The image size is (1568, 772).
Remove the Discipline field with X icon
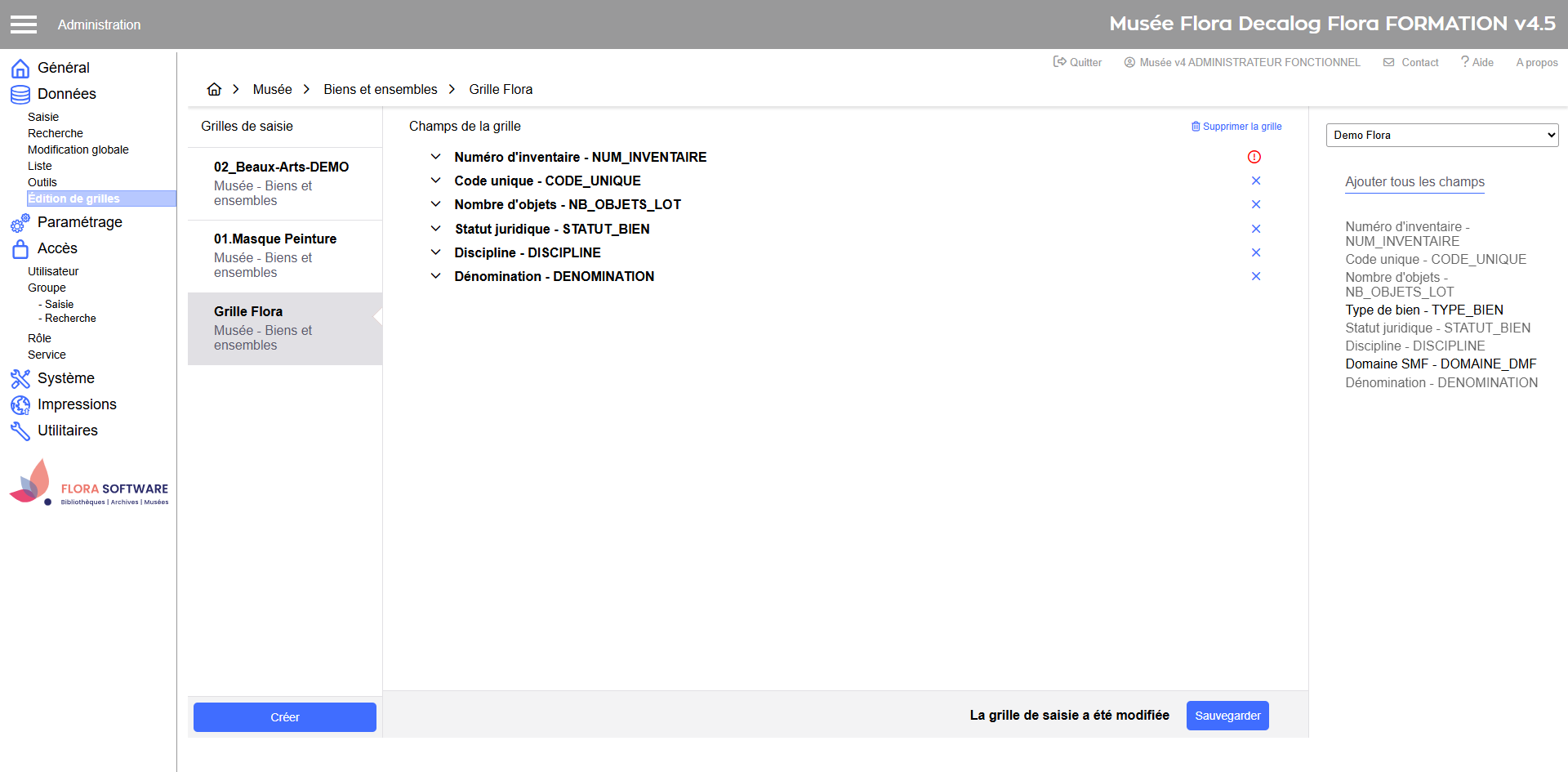[x=1256, y=252]
